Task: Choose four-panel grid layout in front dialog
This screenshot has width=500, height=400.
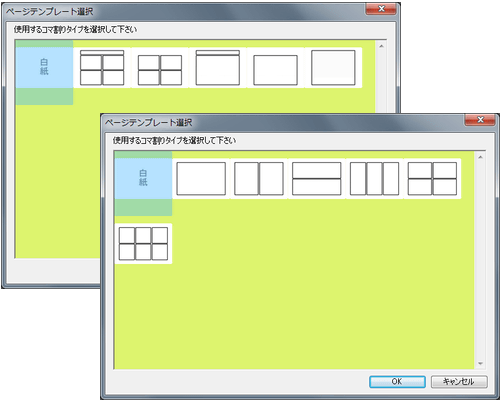Action: (x=432, y=178)
